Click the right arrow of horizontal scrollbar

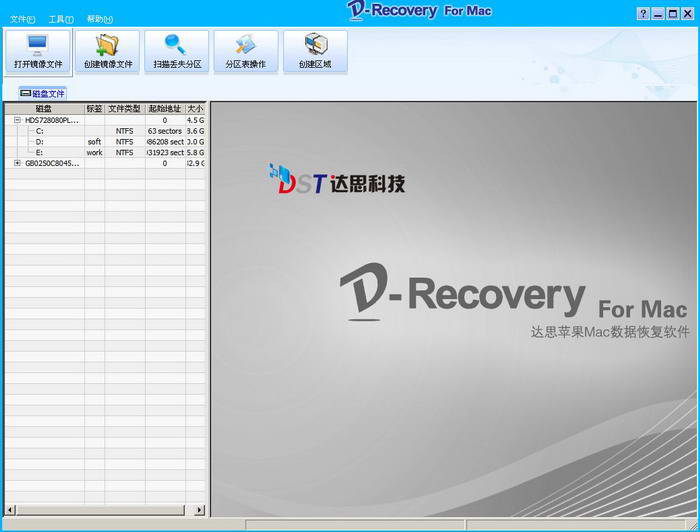coord(200,510)
